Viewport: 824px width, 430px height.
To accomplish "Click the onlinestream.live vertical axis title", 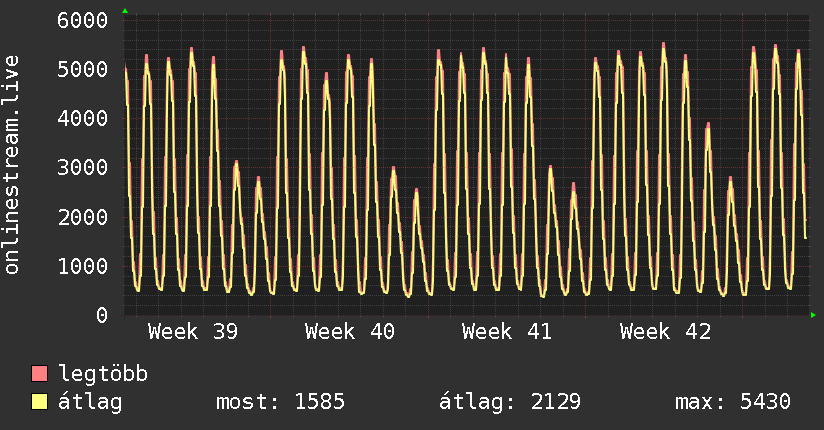I will pyautogui.click(x=11, y=165).
